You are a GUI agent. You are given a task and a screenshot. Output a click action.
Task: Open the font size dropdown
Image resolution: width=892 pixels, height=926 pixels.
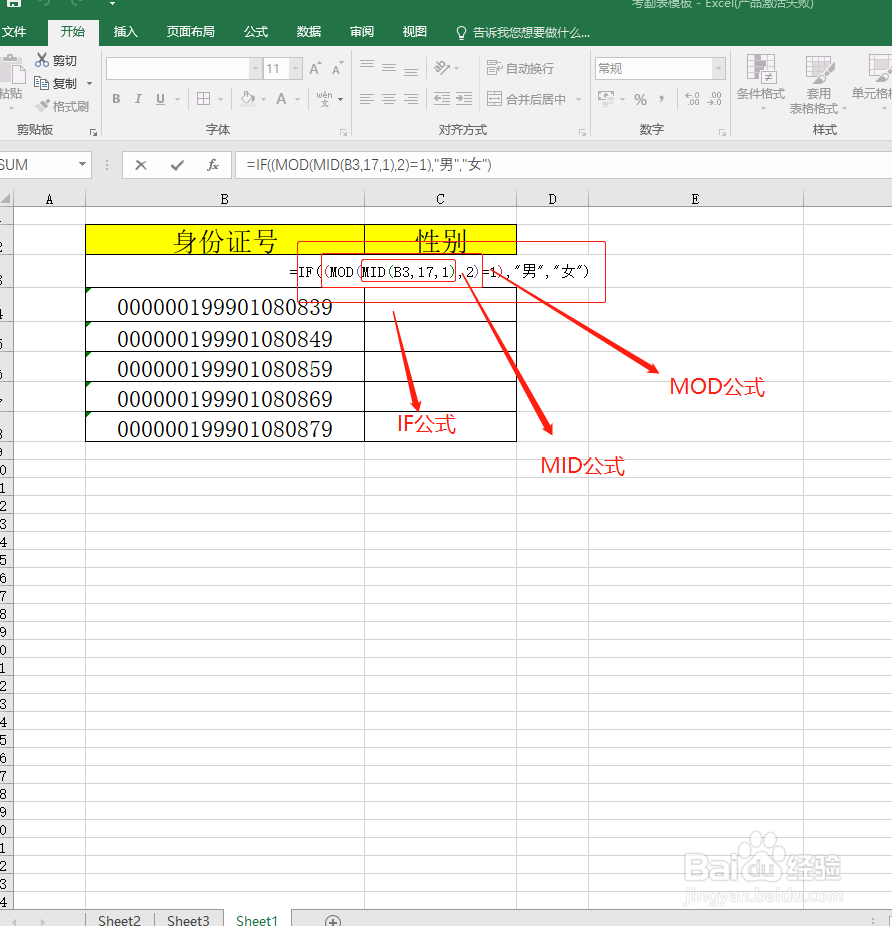click(x=296, y=69)
